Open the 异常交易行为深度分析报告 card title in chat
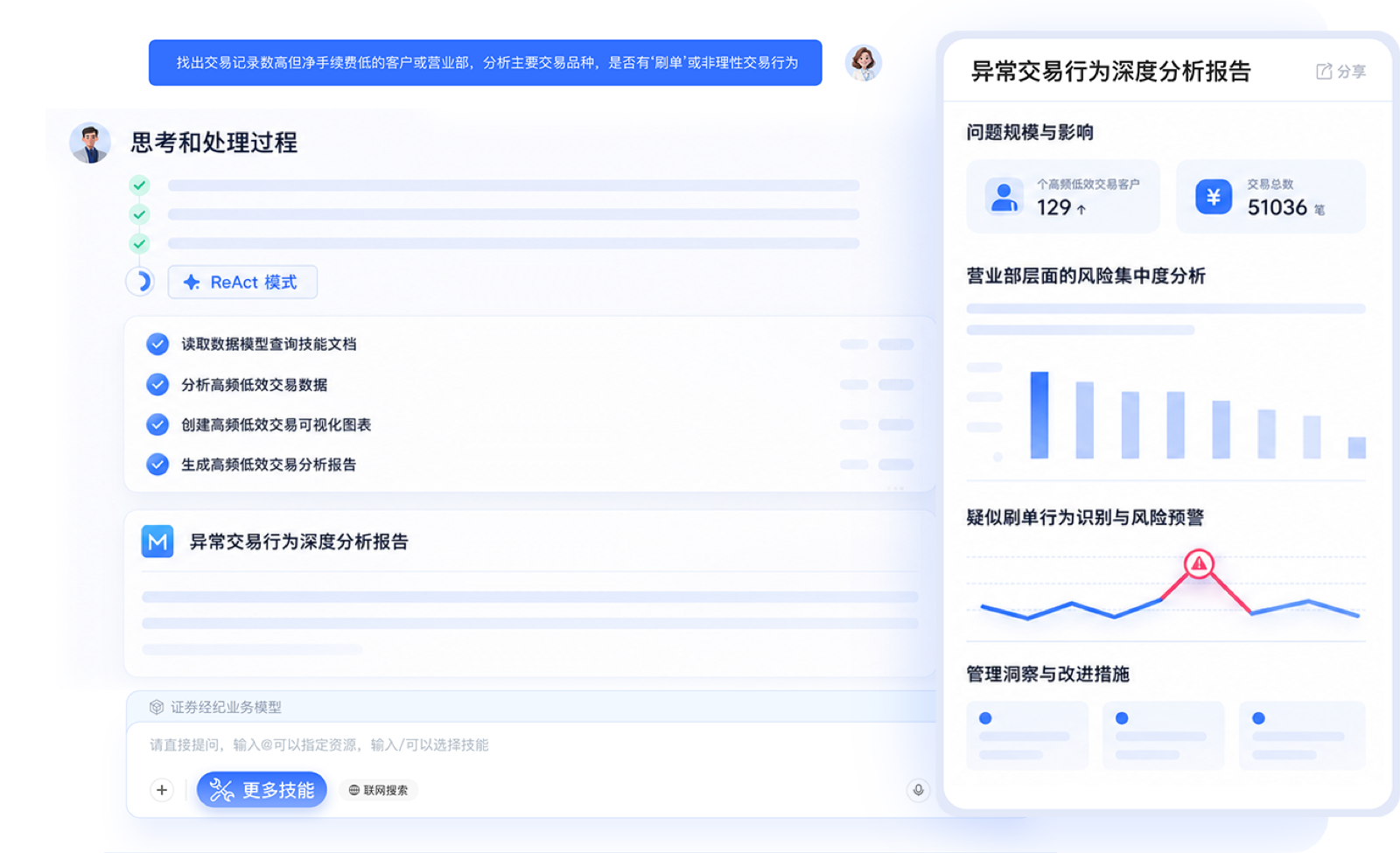Image resolution: width=1400 pixels, height=853 pixels. tap(299, 542)
